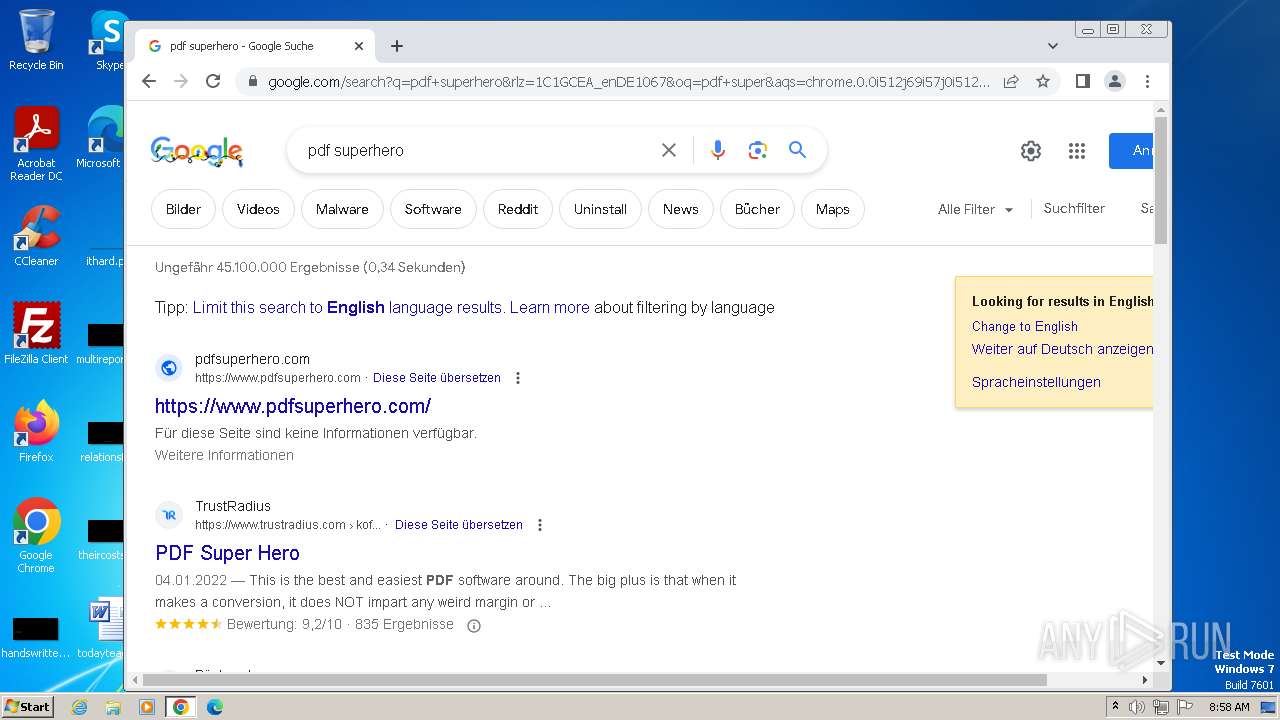
Task: Click the Google doodle logo
Action: coord(197,151)
